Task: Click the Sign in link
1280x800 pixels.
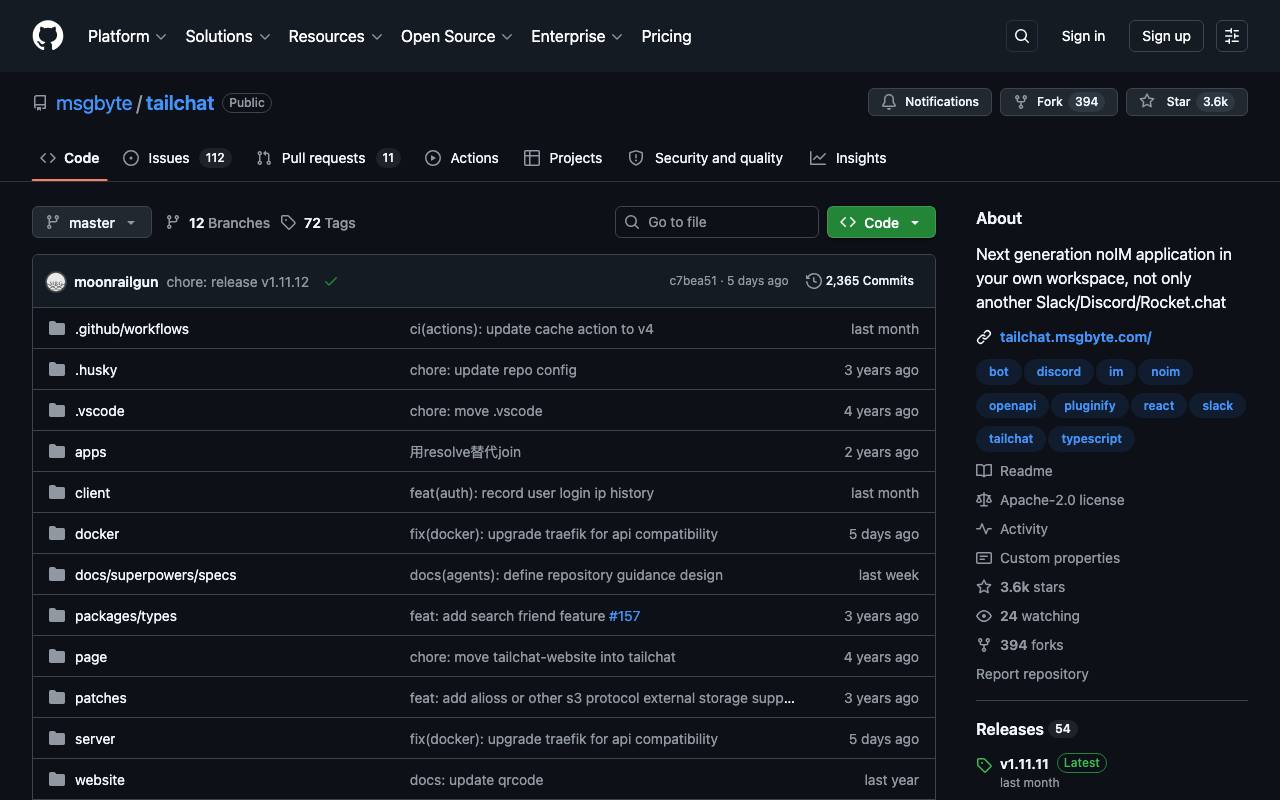Action: (1083, 36)
